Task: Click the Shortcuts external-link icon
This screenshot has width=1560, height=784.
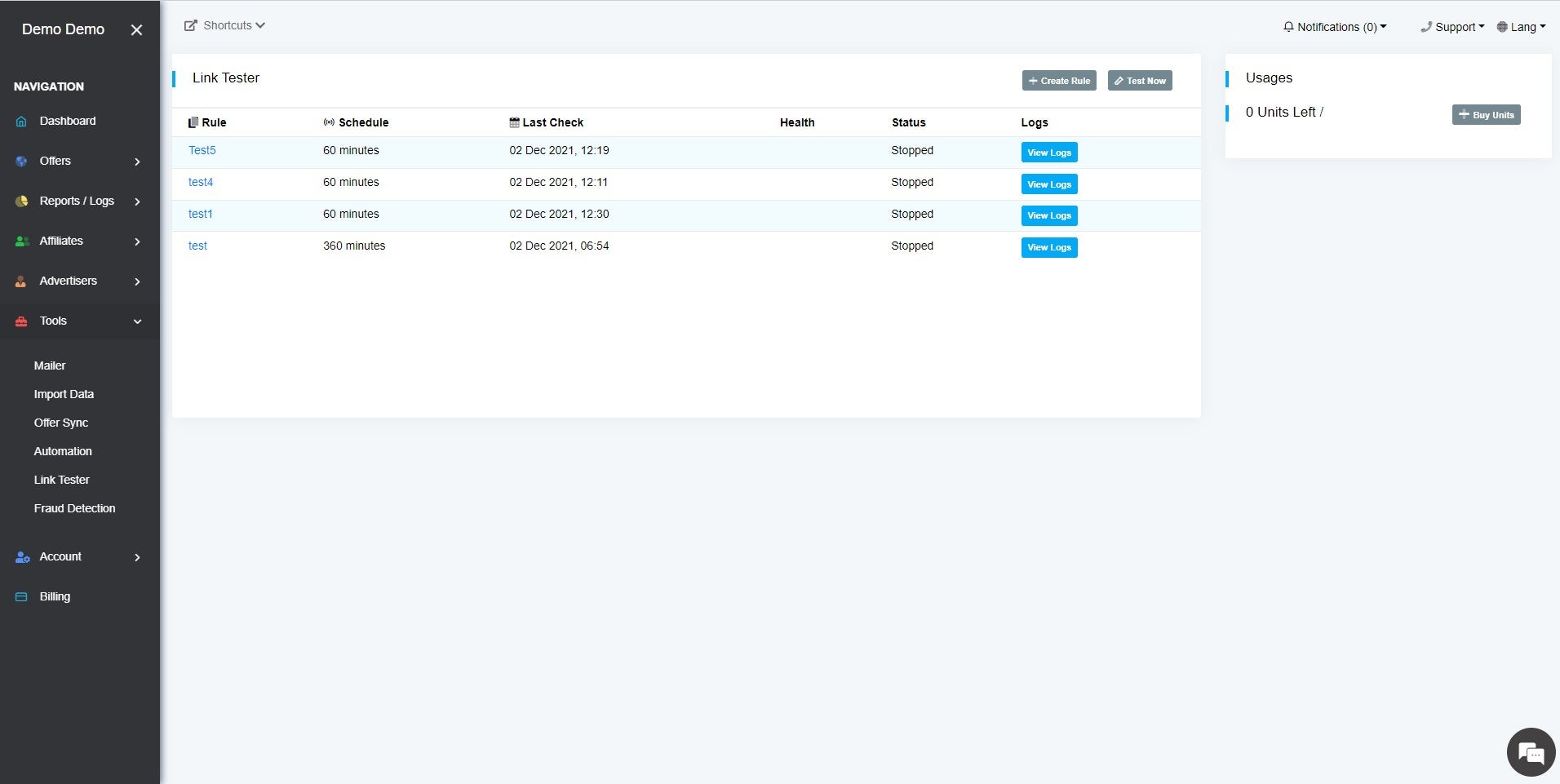Action: point(191,25)
